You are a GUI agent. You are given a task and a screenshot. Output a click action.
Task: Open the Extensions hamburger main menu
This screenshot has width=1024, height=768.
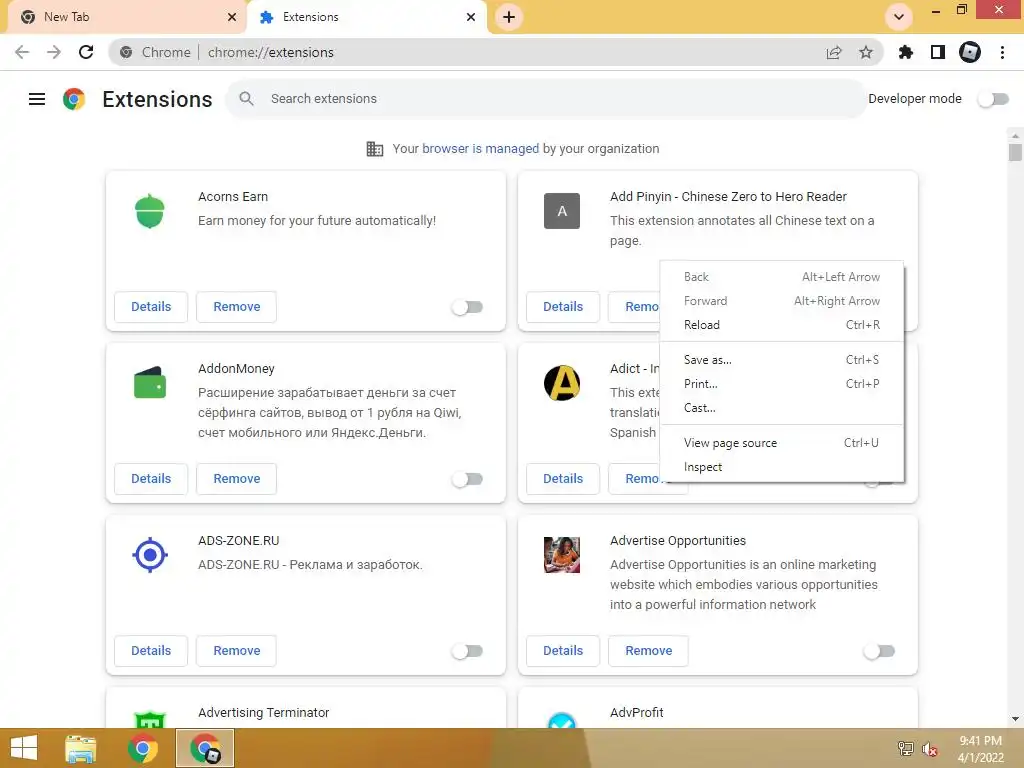(x=37, y=99)
